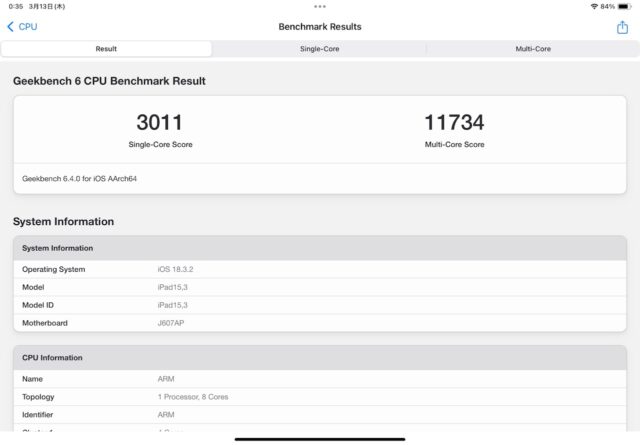Tap the home indicator bar
Viewport: 640px width, 445px height.
tap(320, 439)
